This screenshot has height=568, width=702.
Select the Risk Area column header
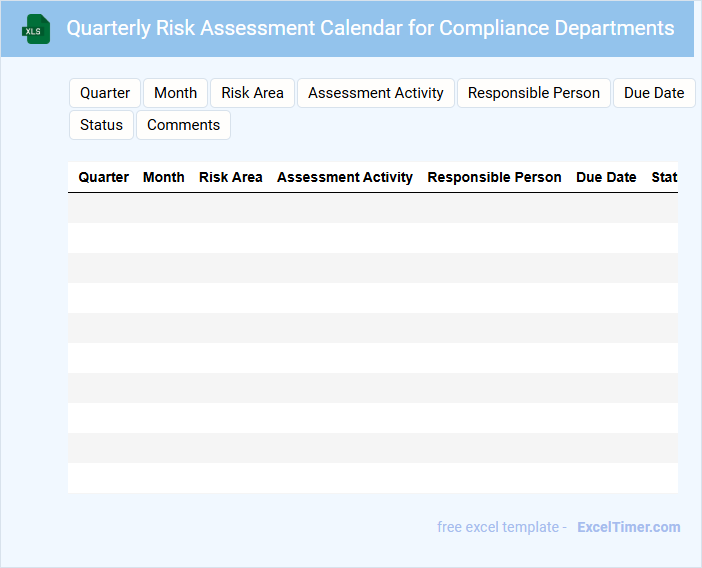click(231, 177)
